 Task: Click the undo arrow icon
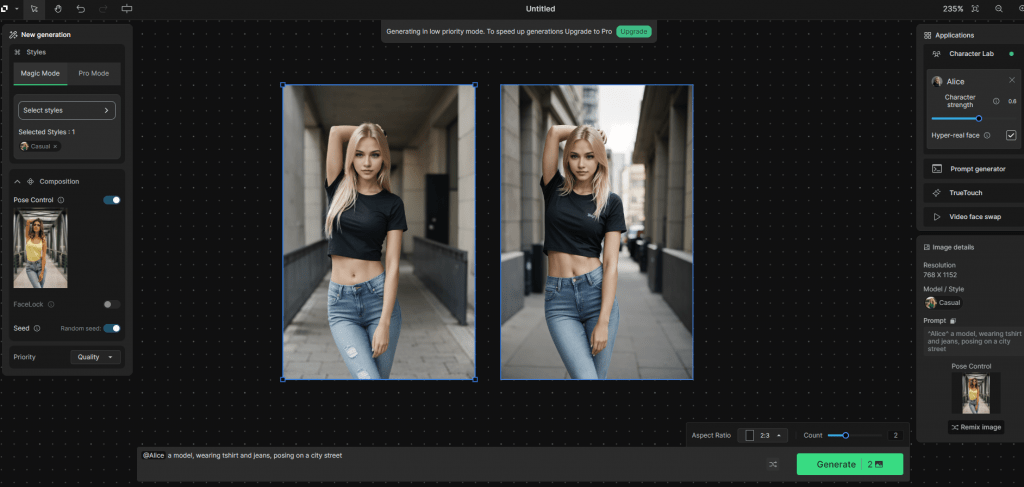(x=81, y=9)
